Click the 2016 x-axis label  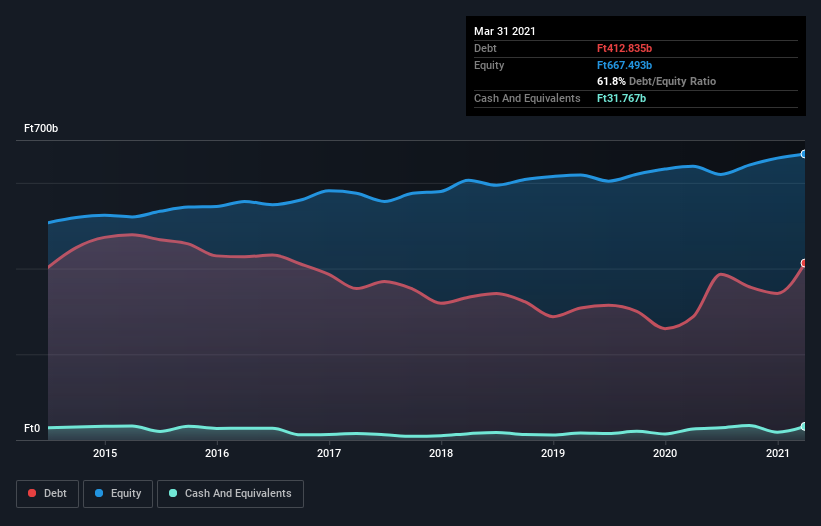217,453
